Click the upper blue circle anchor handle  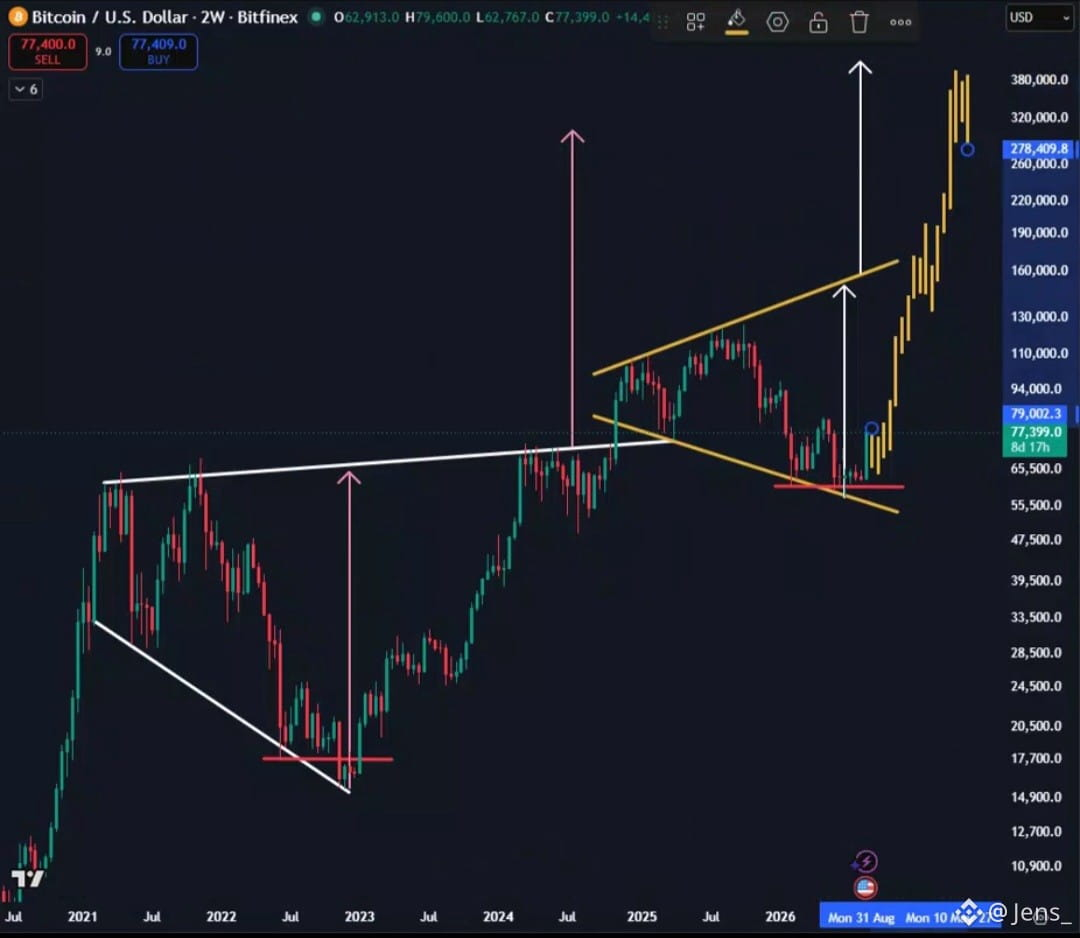tap(968, 149)
